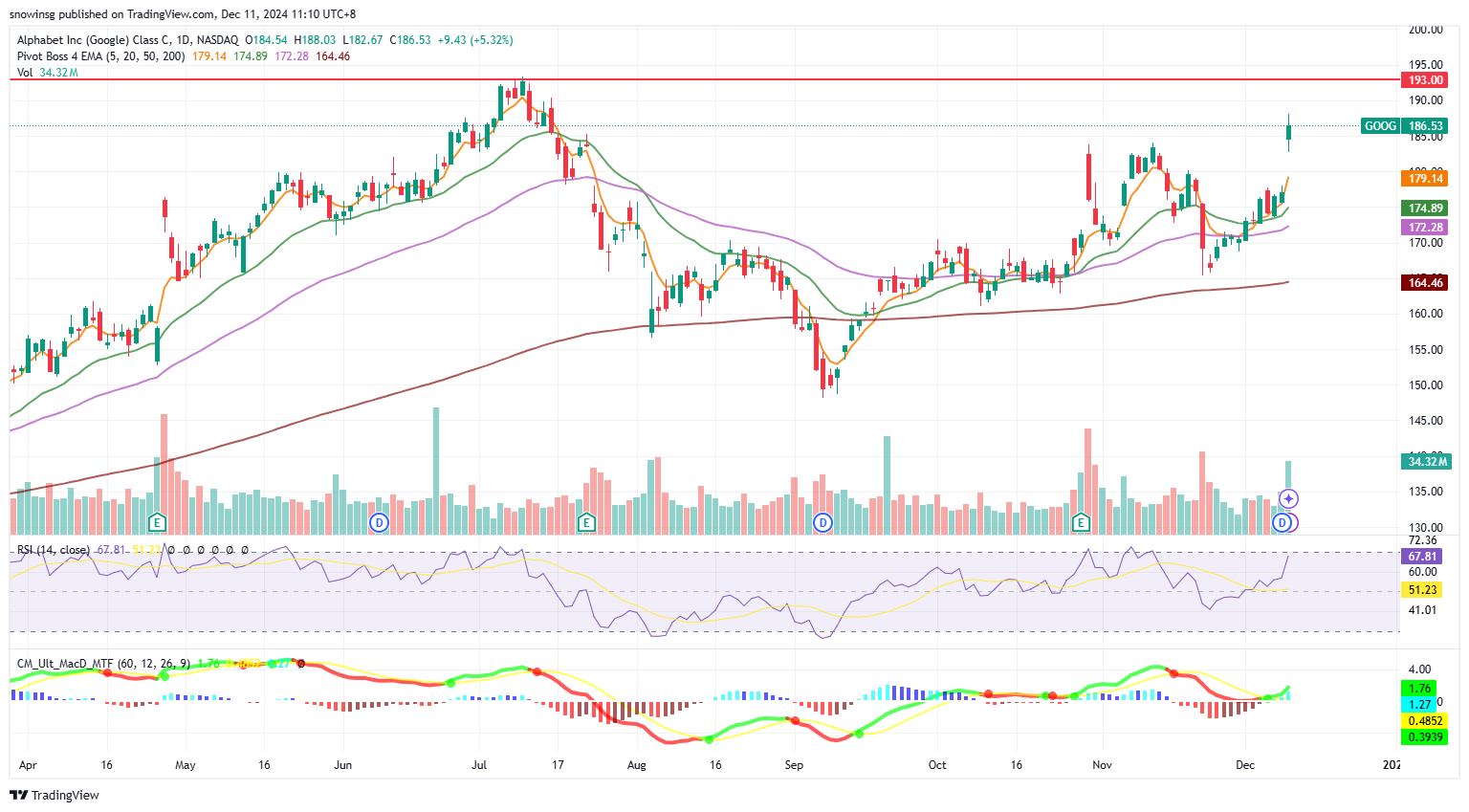
Task: Click the 160.00 price axis label
Action: pyautogui.click(x=1426, y=314)
